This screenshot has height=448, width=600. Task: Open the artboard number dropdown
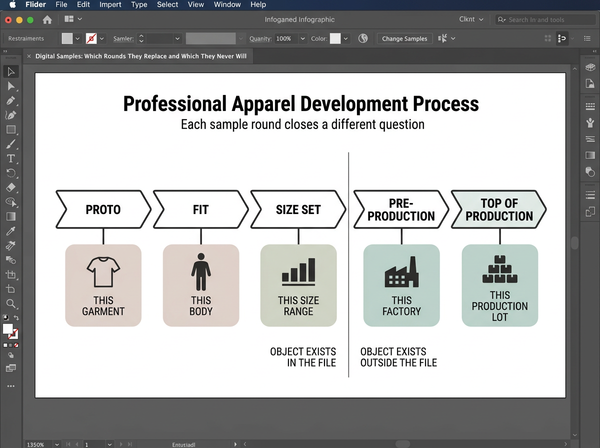[x=109, y=444]
